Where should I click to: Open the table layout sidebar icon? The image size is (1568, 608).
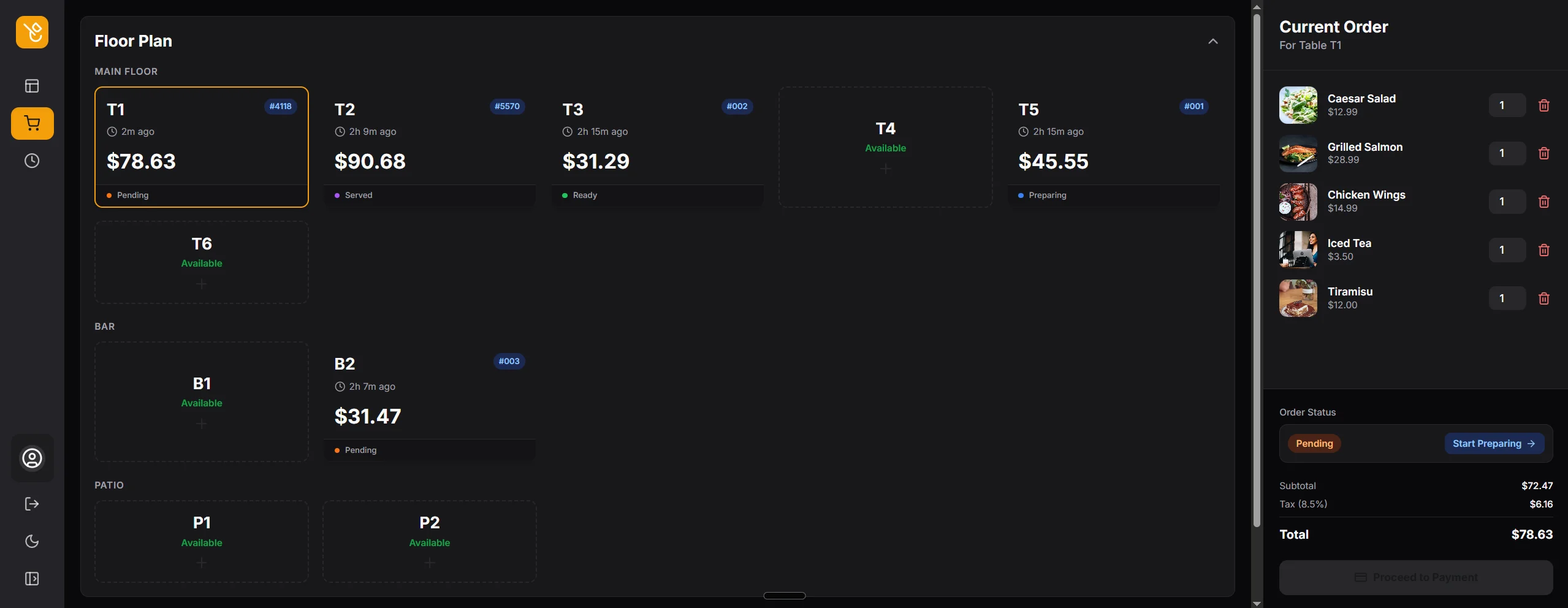32,86
